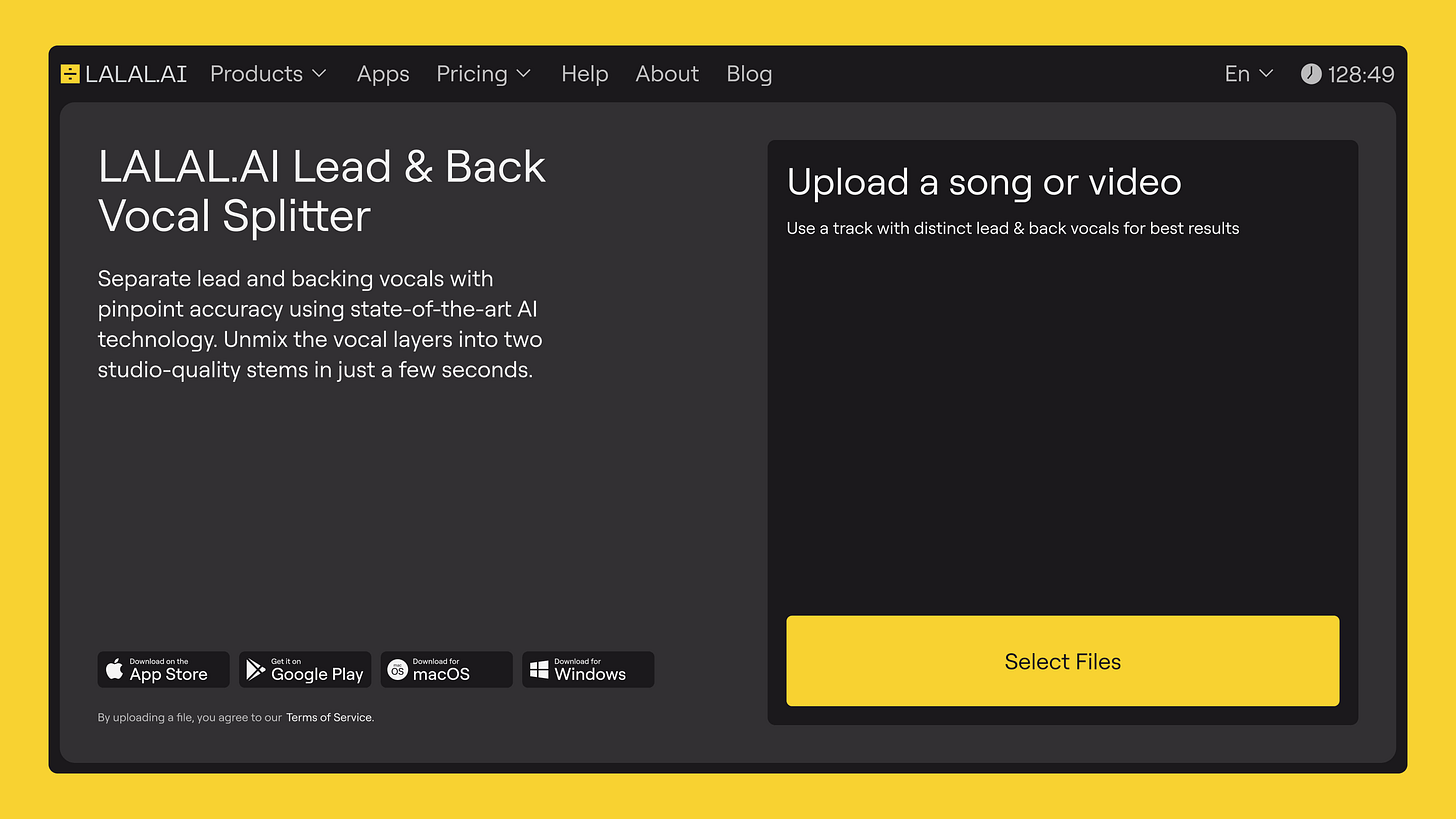Click the 'Upload a song or video' heading
The image size is (1456, 819).
tap(984, 183)
